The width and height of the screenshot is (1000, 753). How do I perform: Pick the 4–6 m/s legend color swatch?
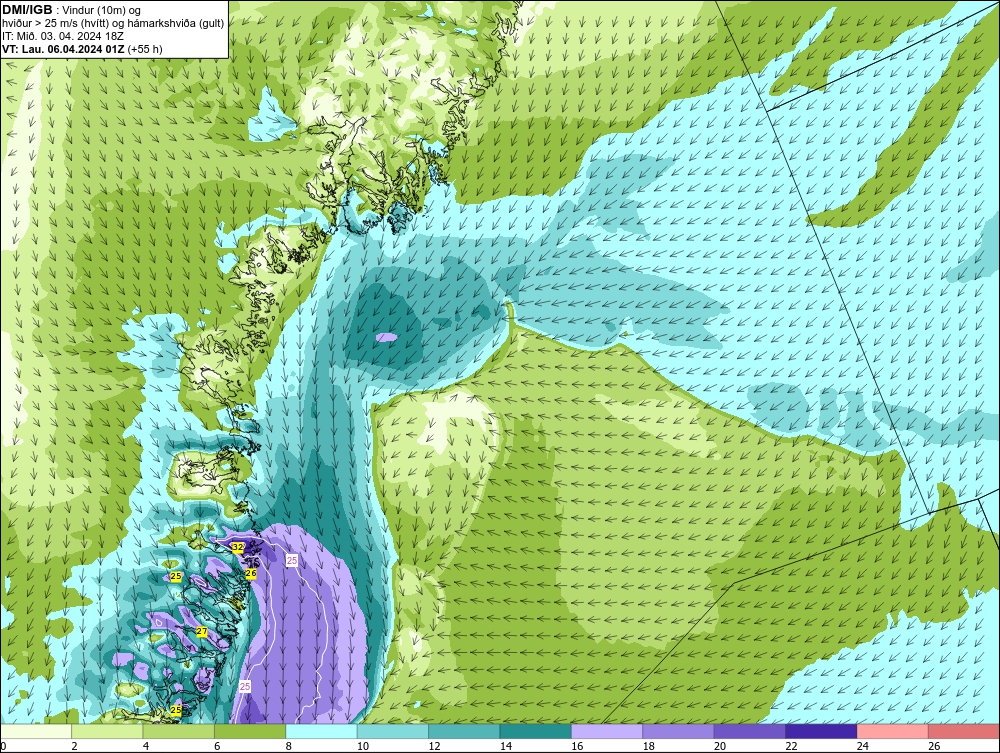tap(179, 731)
